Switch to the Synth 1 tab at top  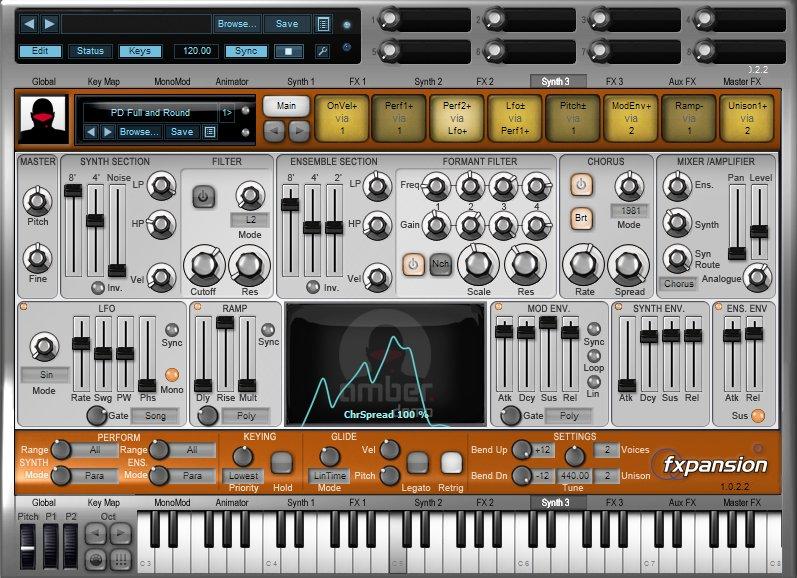point(301,81)
